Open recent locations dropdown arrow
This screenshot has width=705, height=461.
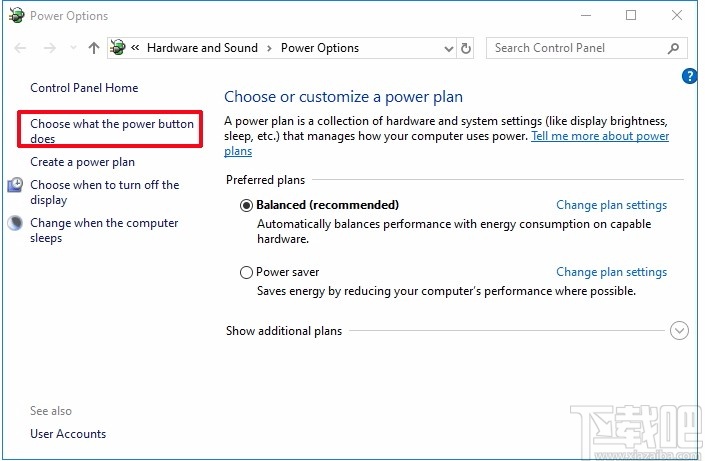[72, 48]
